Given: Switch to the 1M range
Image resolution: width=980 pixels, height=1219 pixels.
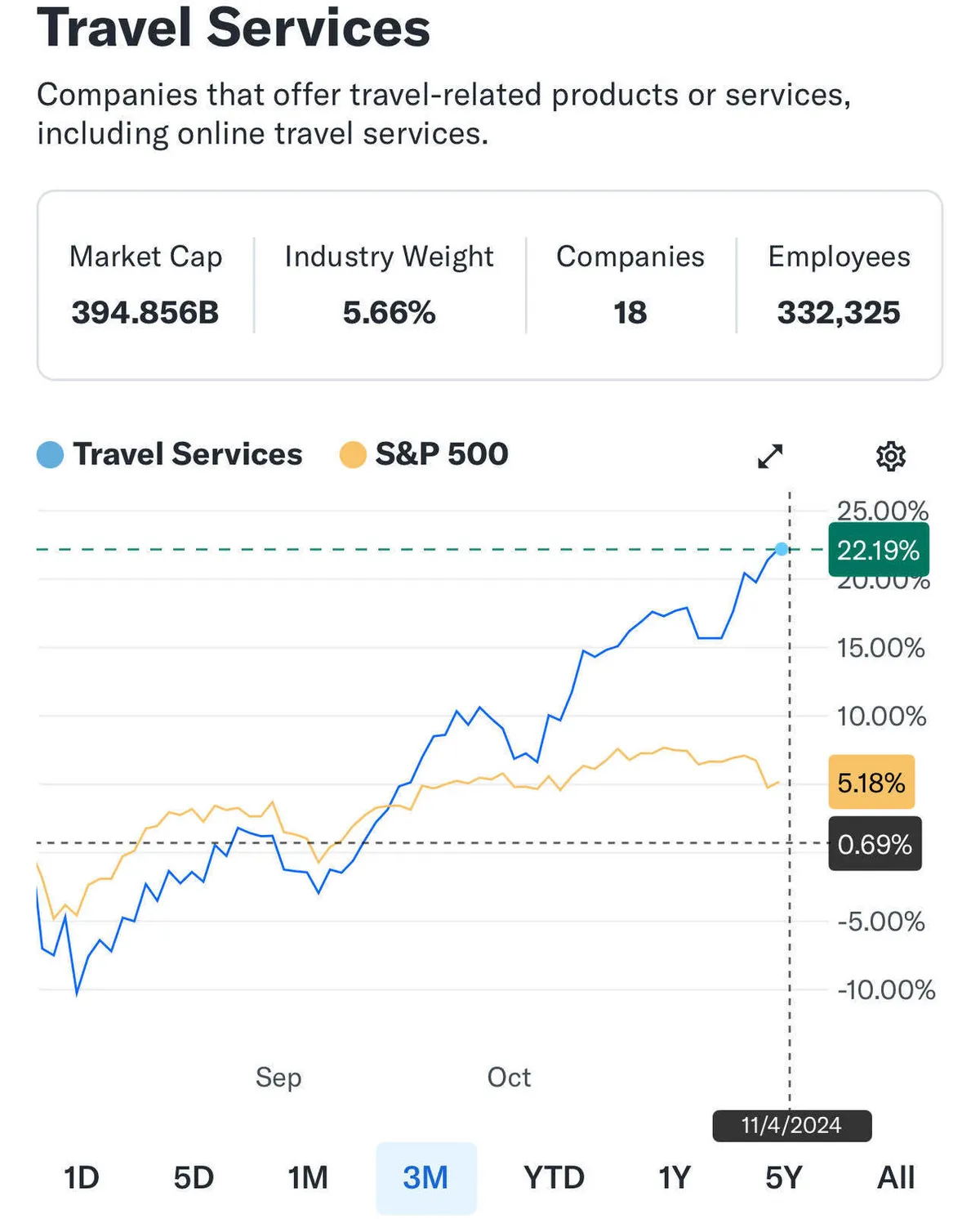Looking at the screenshot, I should point(308,1177).
